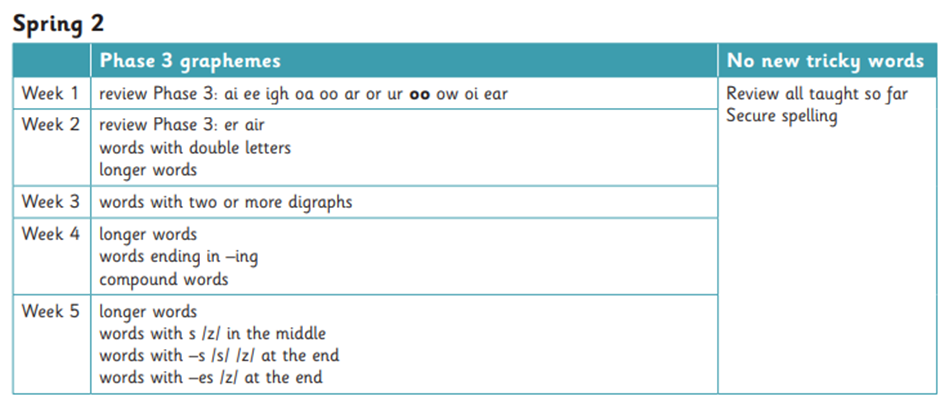Click Review all taught so far text
Image resolution: width=940 pixels, height=401 pixels.
point(817,94)
